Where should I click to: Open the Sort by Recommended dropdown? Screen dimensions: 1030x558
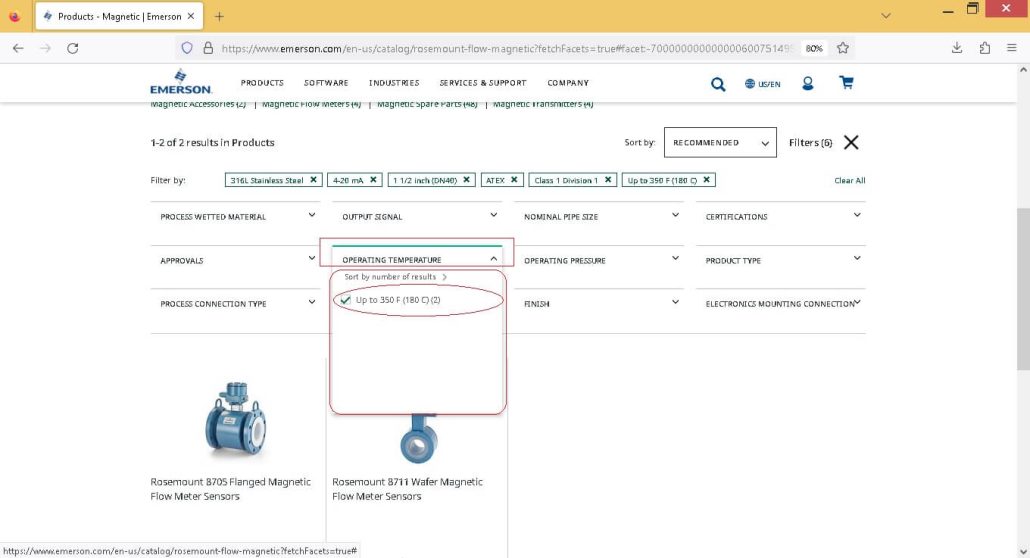720,143
